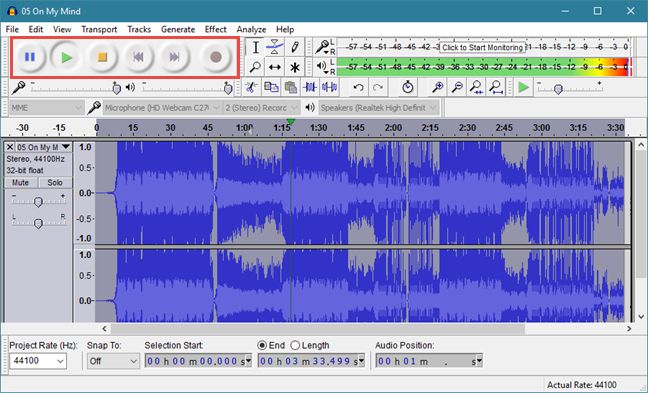
Task: Click the Selection Start time field
Action: (x=198, y=361)
